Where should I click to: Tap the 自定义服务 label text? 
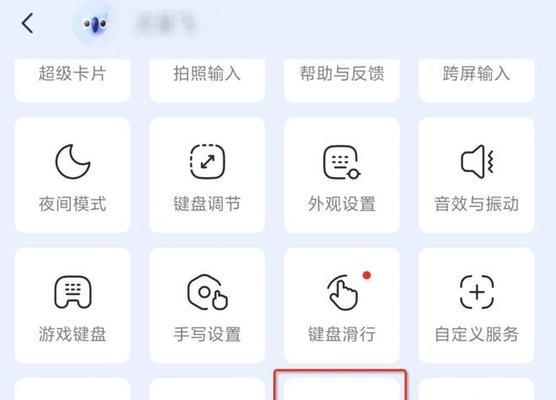point(477,334)
